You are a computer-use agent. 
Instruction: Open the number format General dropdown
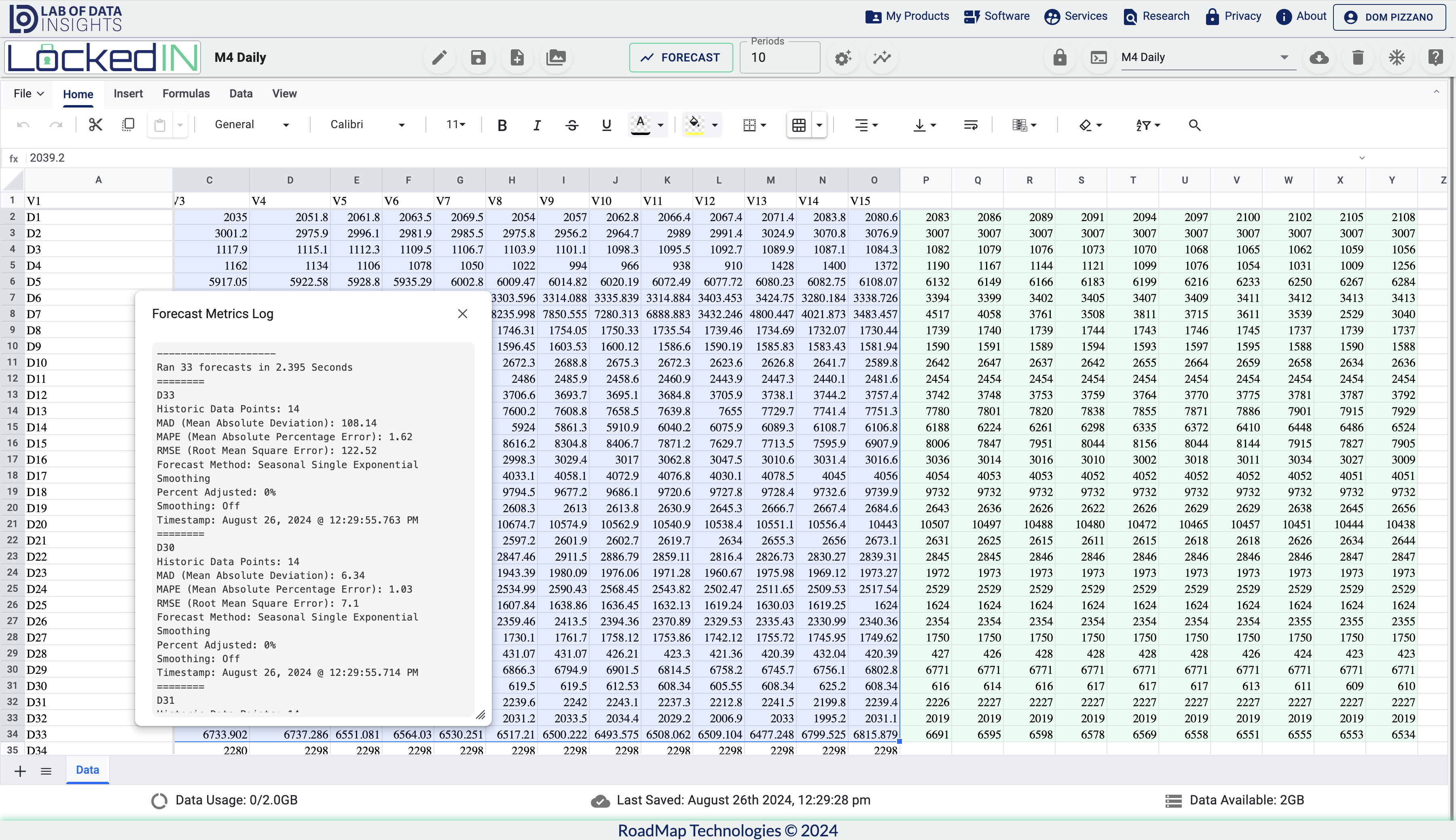pyautogui.click(x=252, y=125)
